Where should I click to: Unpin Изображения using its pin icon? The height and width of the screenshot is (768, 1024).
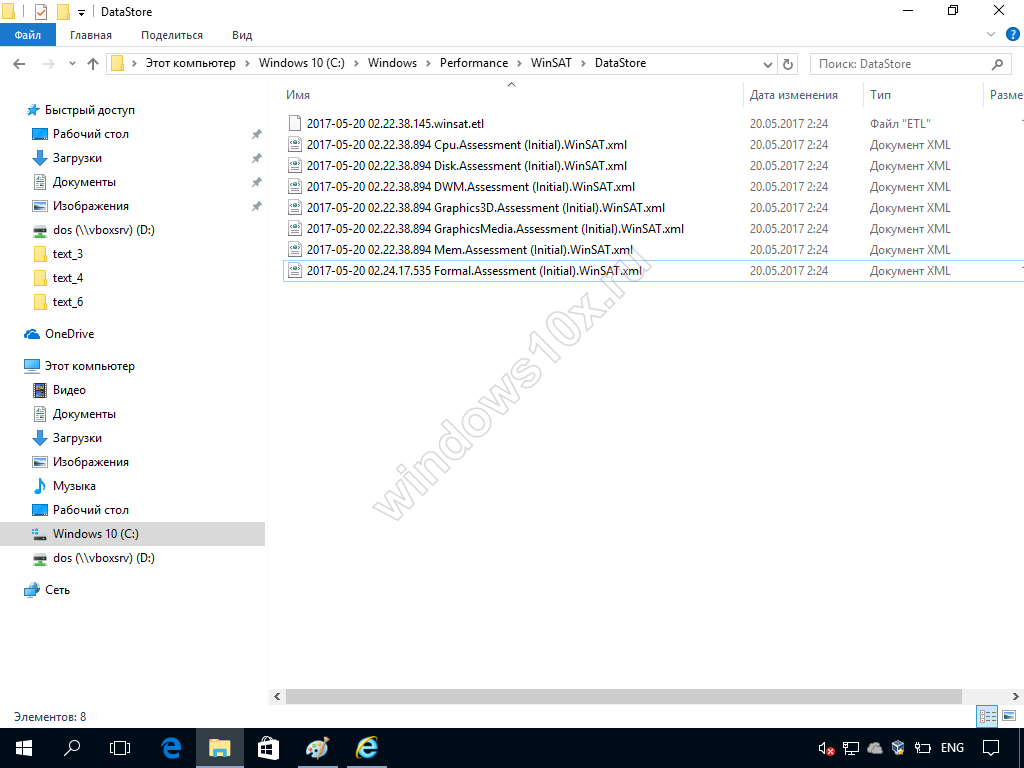[257, 206]
